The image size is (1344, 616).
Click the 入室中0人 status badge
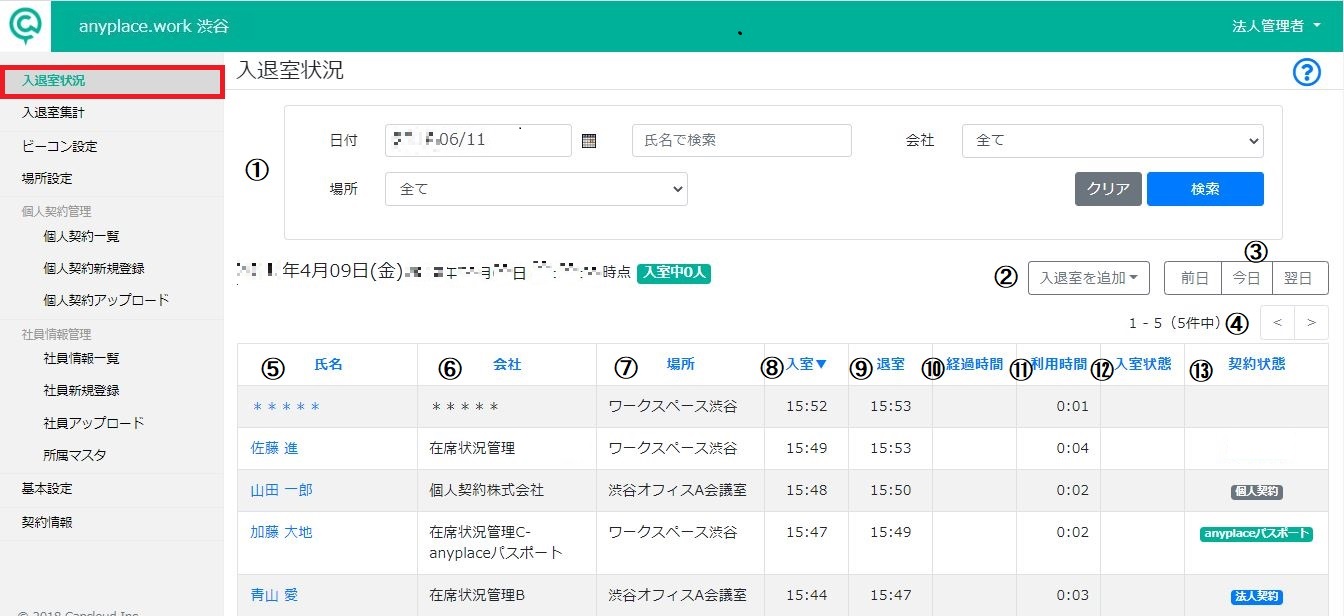[674, 272]
